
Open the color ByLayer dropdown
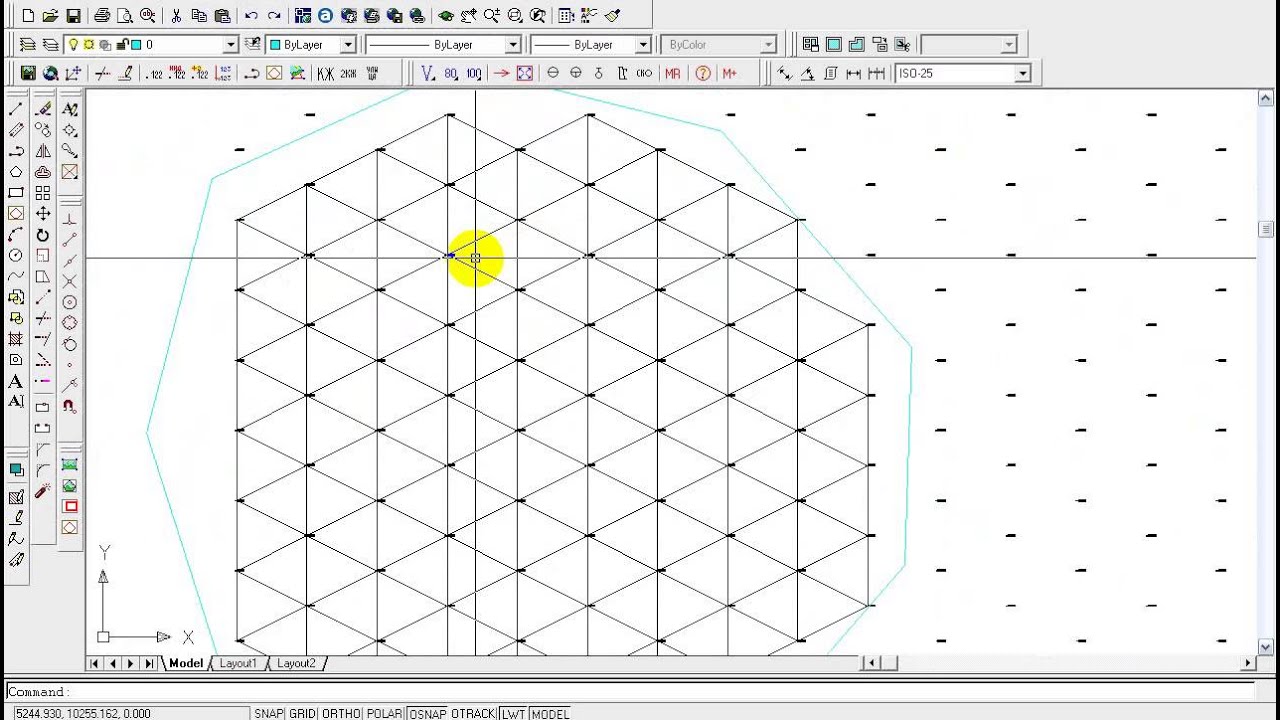[348, 45]
